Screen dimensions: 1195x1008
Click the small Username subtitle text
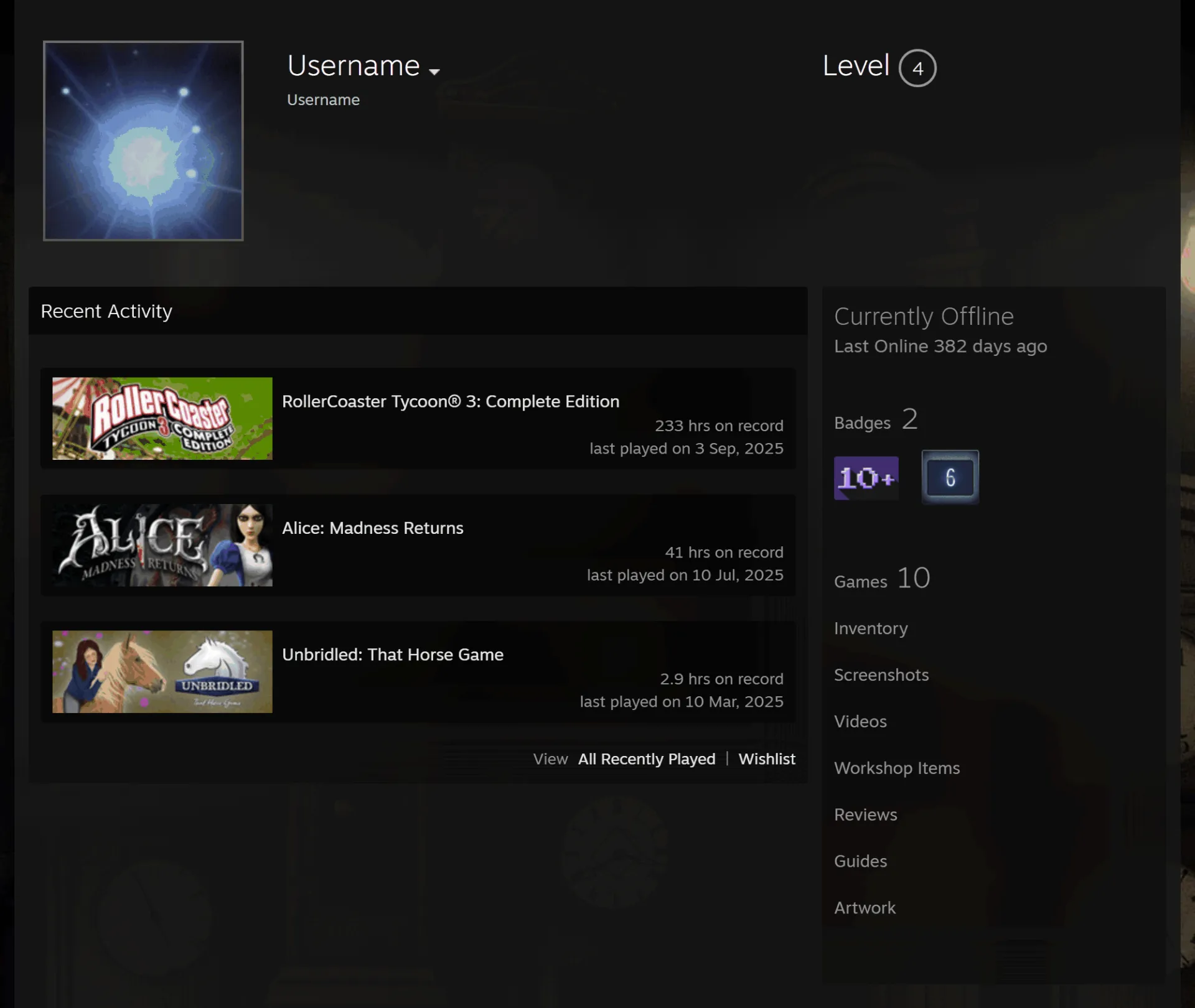click(x=323, y=100)
